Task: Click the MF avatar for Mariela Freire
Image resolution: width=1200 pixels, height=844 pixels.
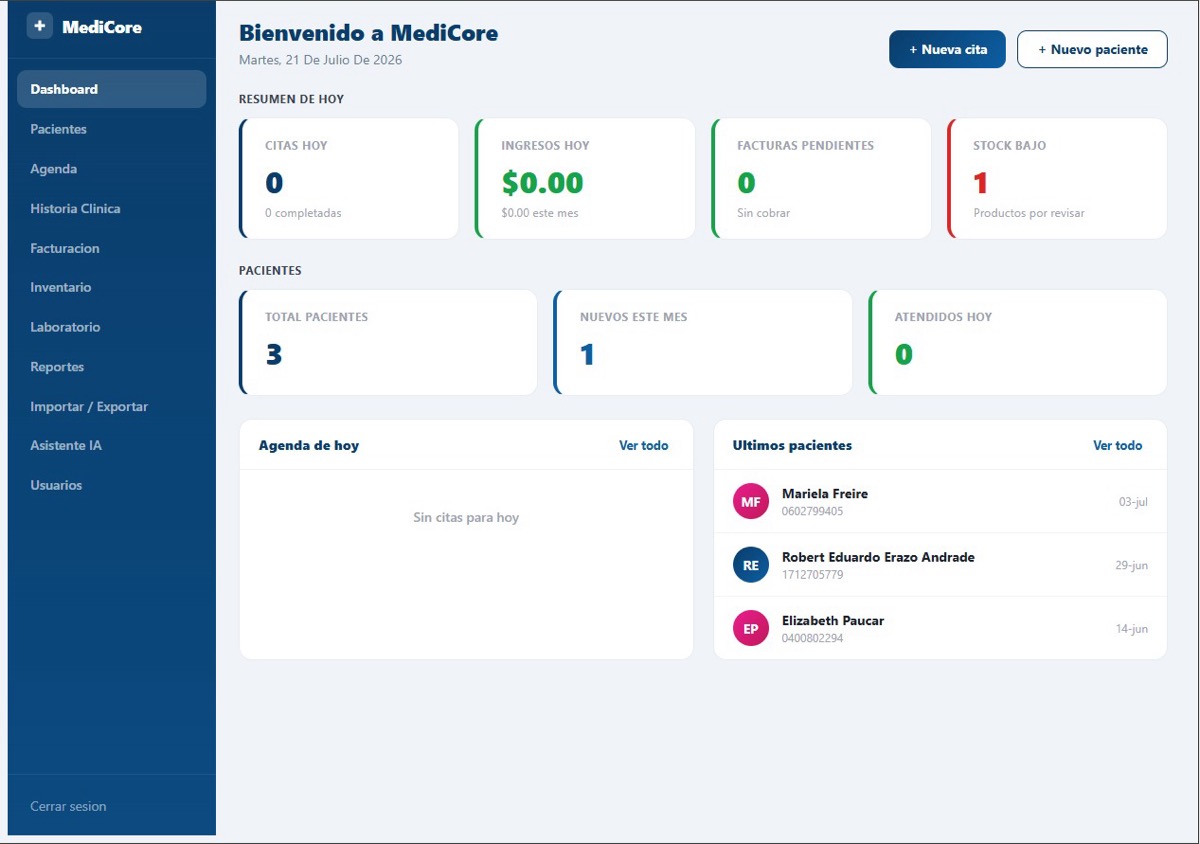Action: (751, 501)
